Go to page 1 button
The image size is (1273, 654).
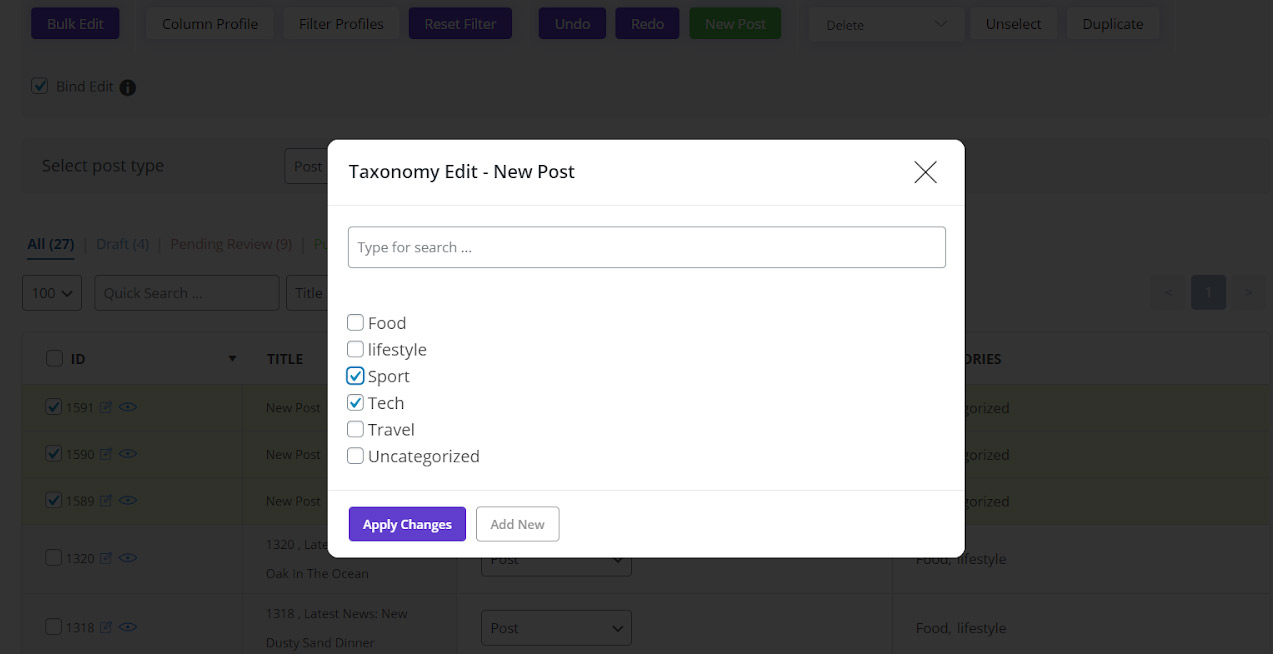tap(1208, 293)
